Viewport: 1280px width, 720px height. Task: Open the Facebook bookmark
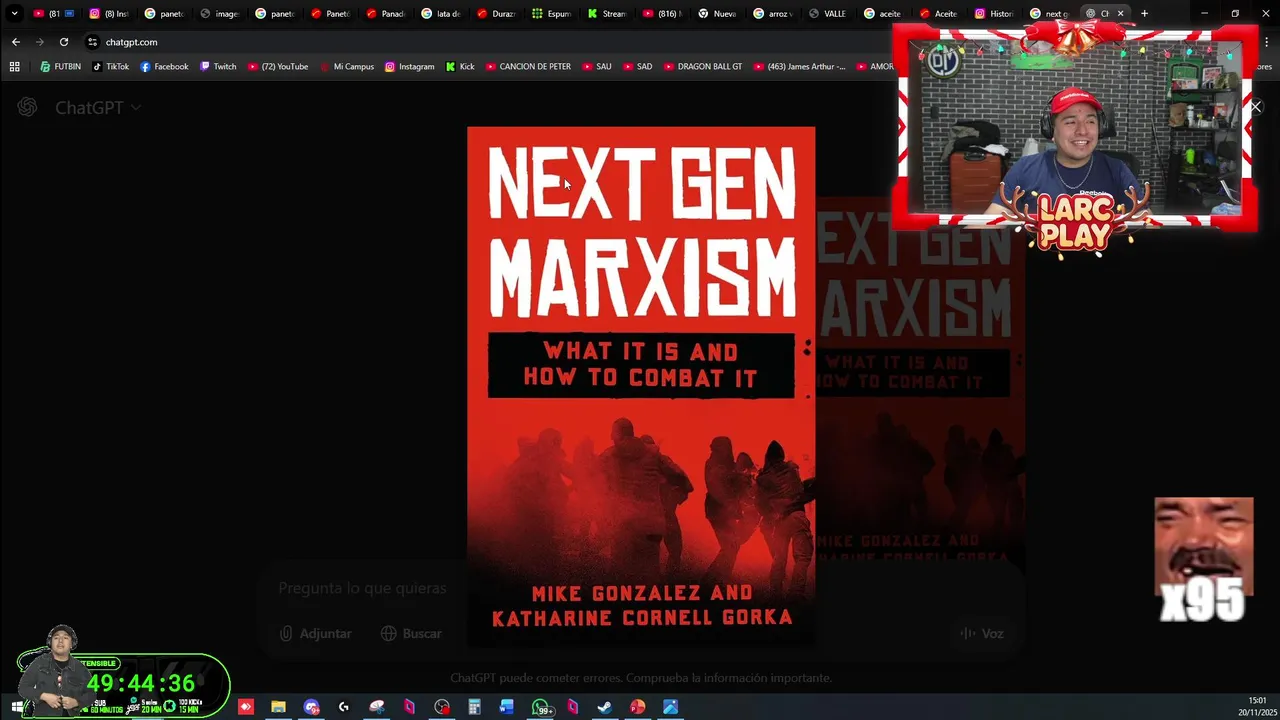pos(164,66)
